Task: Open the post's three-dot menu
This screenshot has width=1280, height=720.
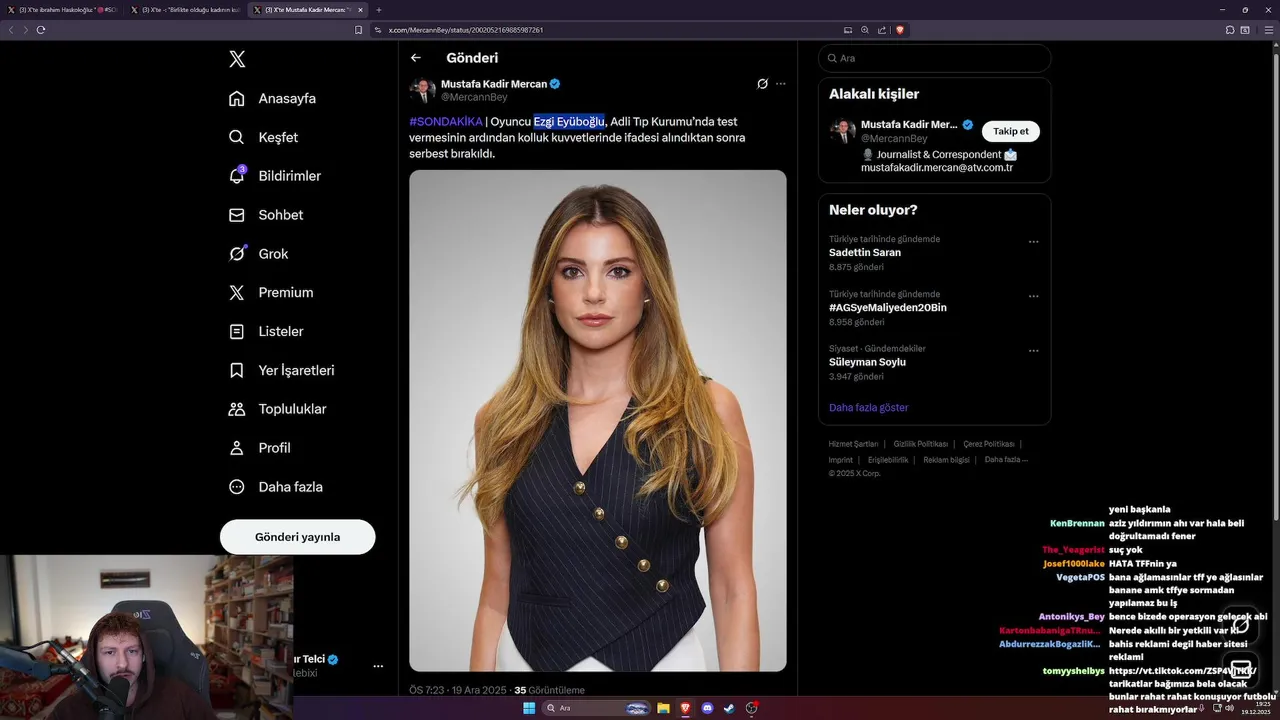Action: pos(781,84)
